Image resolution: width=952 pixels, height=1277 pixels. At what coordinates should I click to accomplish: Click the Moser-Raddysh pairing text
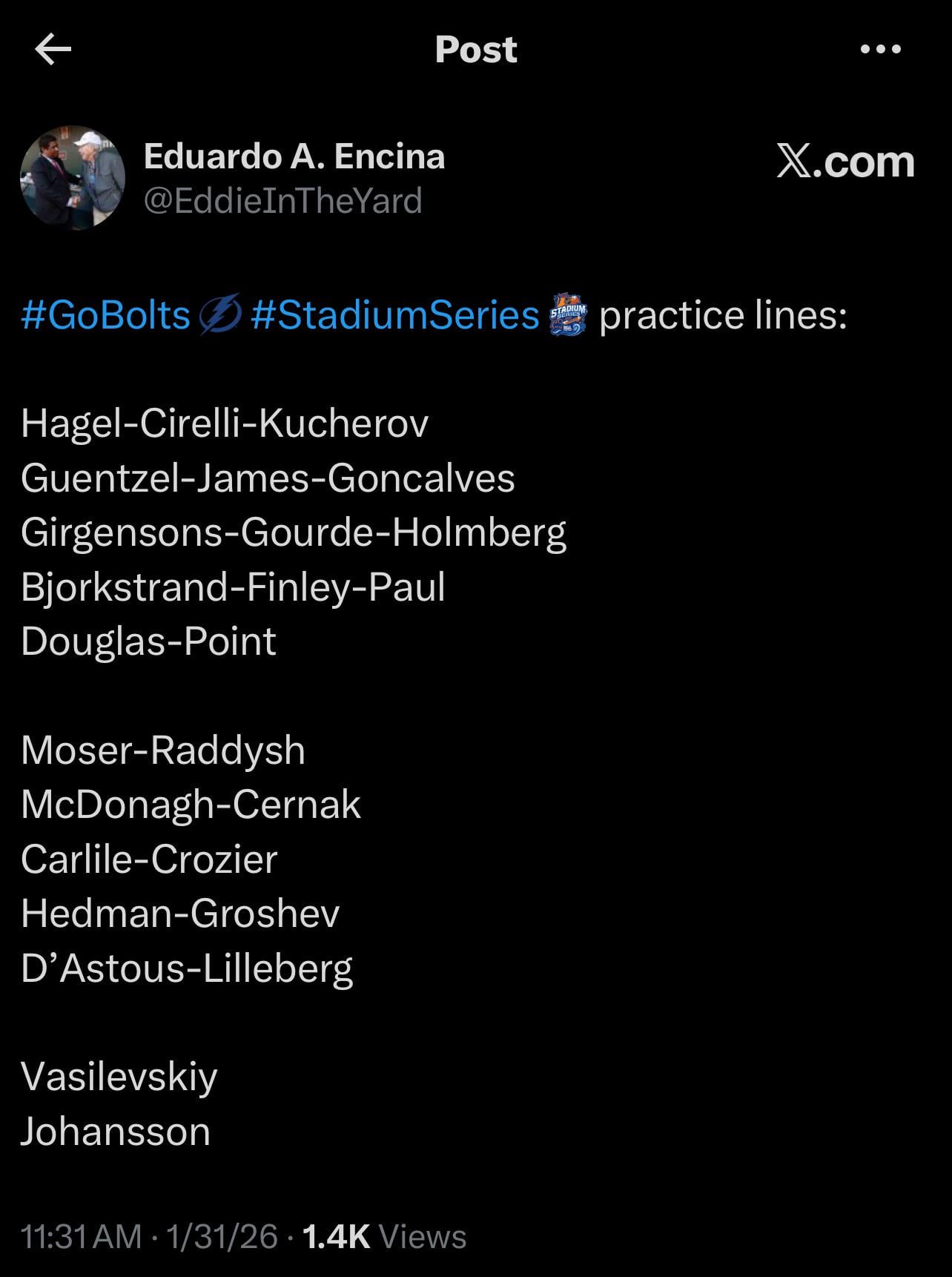163,750
